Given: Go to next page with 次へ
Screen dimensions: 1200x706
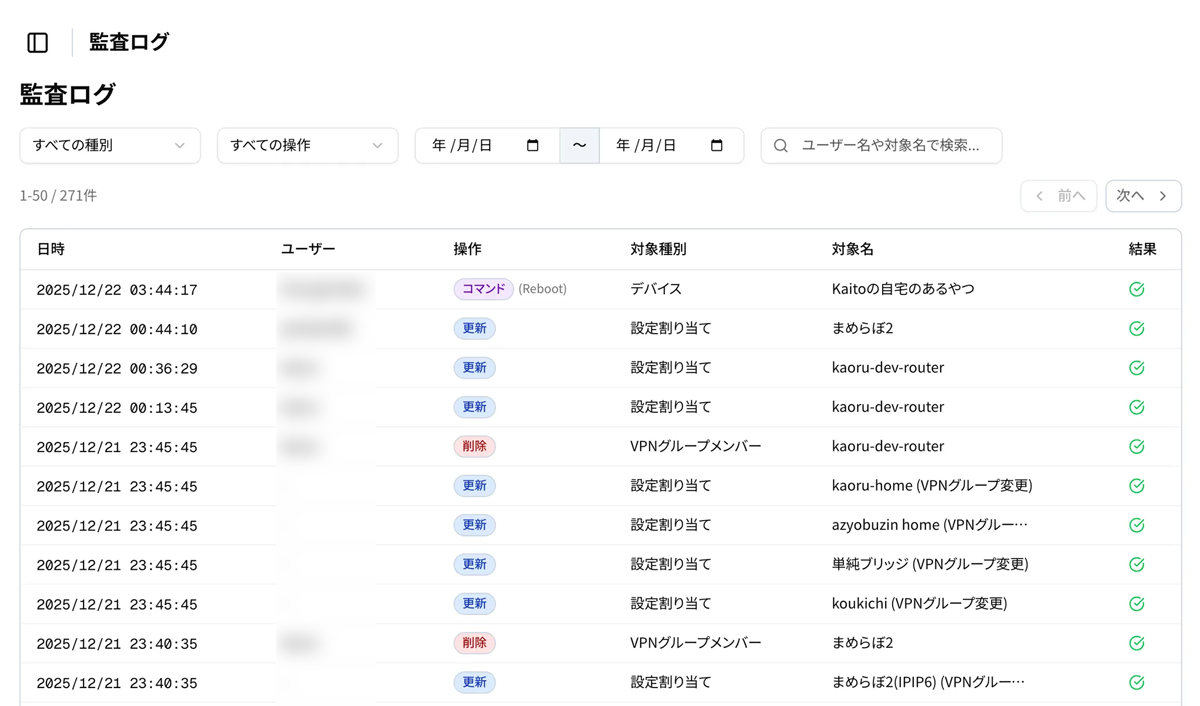Looking at the screenshot, I should tap(1143, 196).
